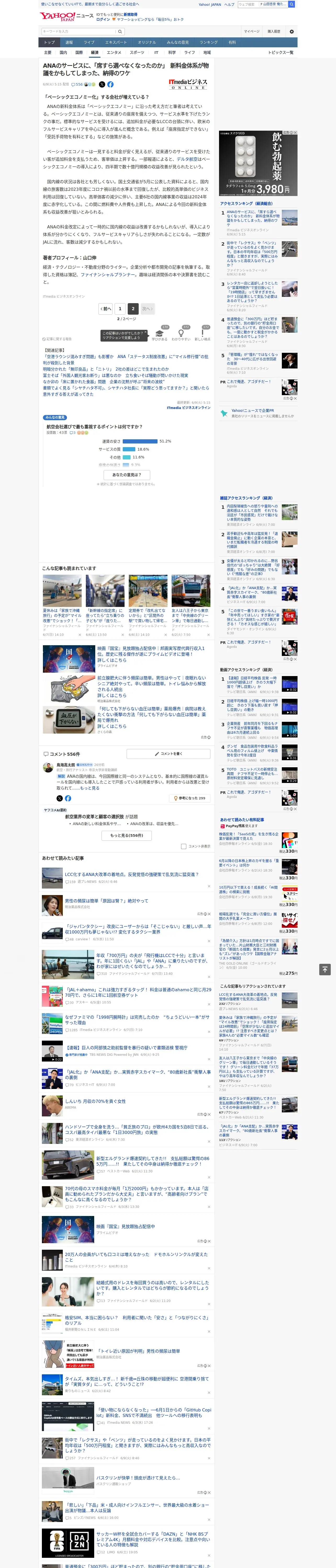This screenshot has width=336, height=1568.
Task: Go to page 1 of the article
Action: [120, 309]
